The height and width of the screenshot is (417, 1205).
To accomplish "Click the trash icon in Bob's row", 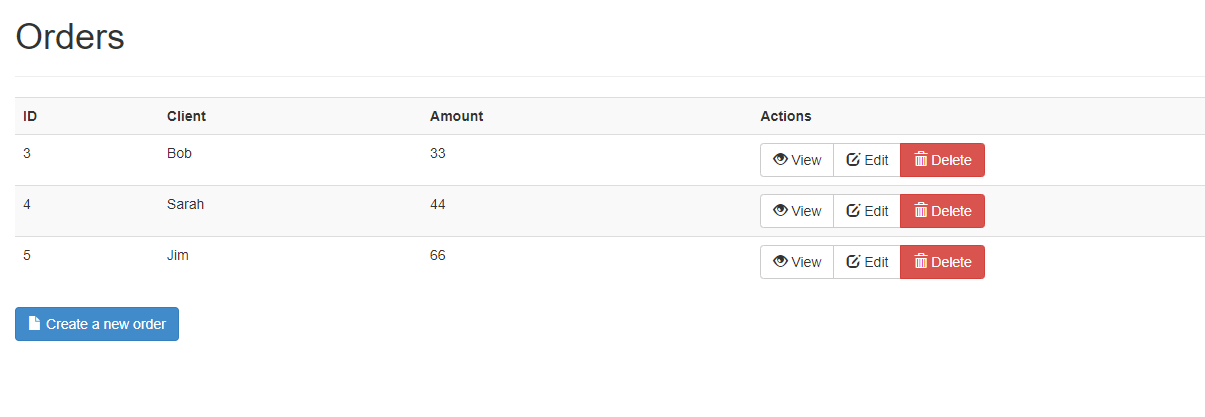I will 921,159.
